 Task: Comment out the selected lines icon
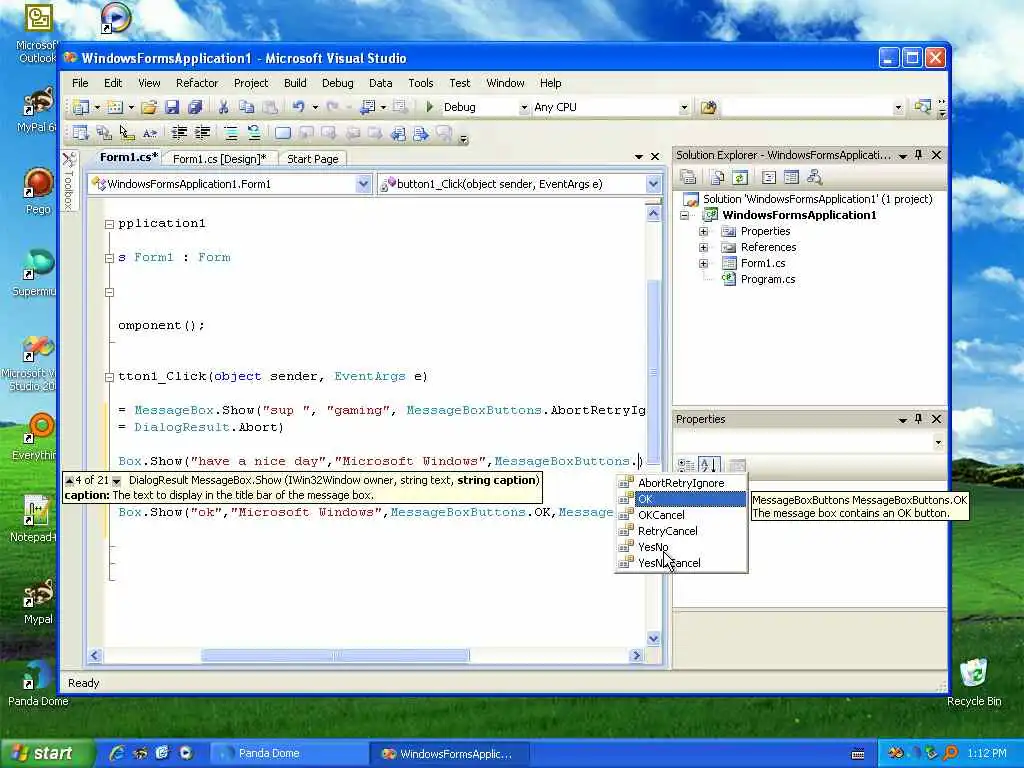click(x=231, y=133)
